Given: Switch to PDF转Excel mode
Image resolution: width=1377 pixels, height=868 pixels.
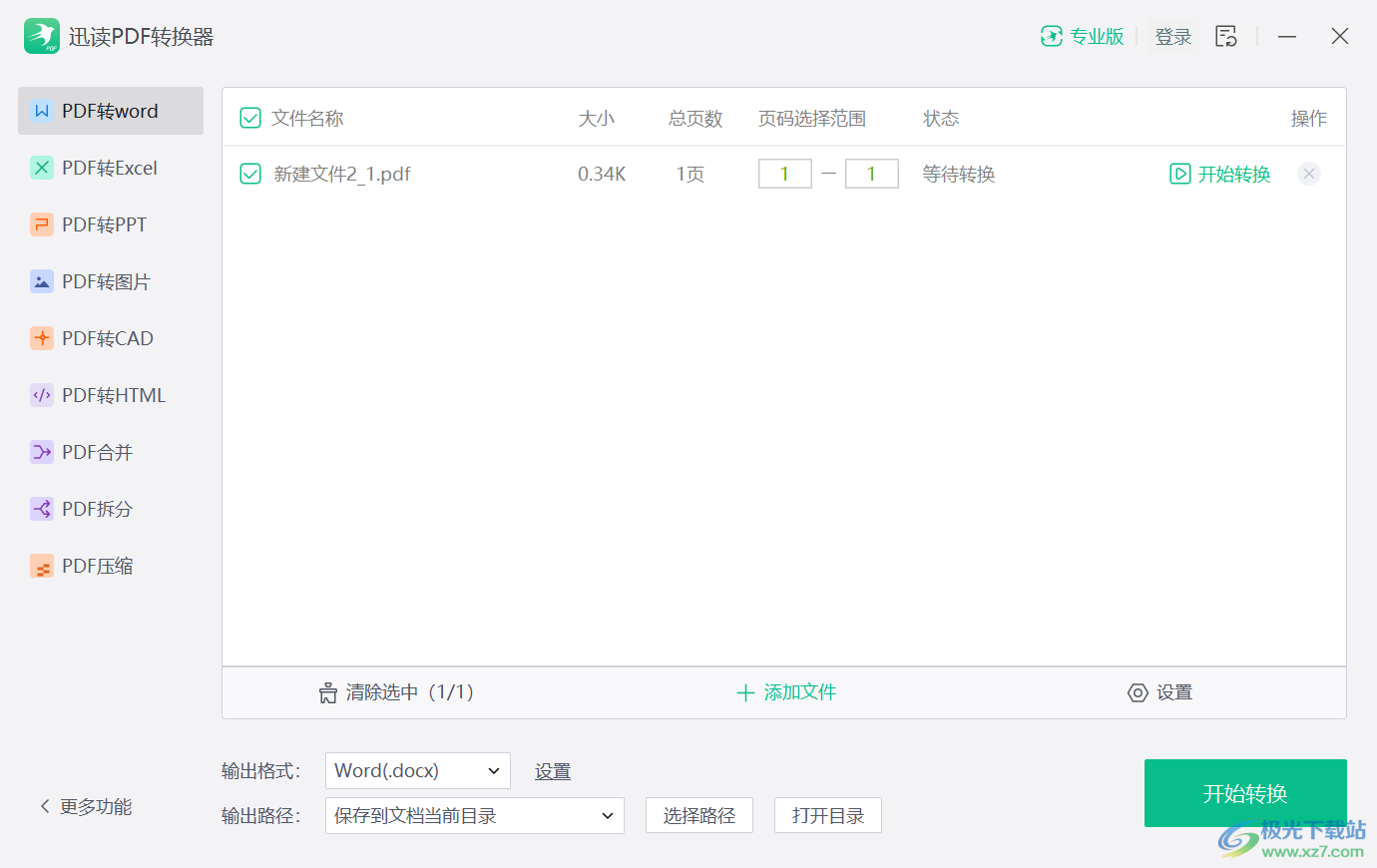Looking at the screenshot, I should click(x=111, y=168).
